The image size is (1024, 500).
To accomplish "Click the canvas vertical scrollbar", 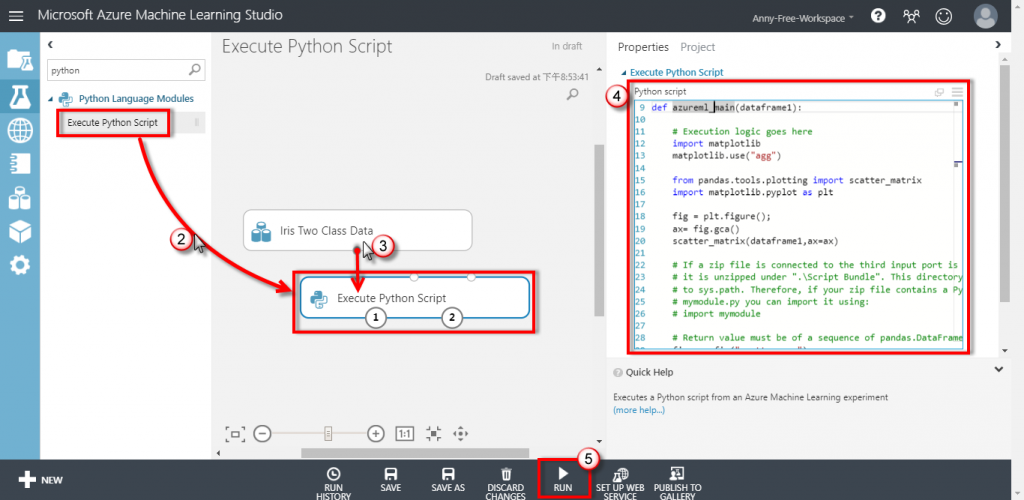I will tap(598, 230).
